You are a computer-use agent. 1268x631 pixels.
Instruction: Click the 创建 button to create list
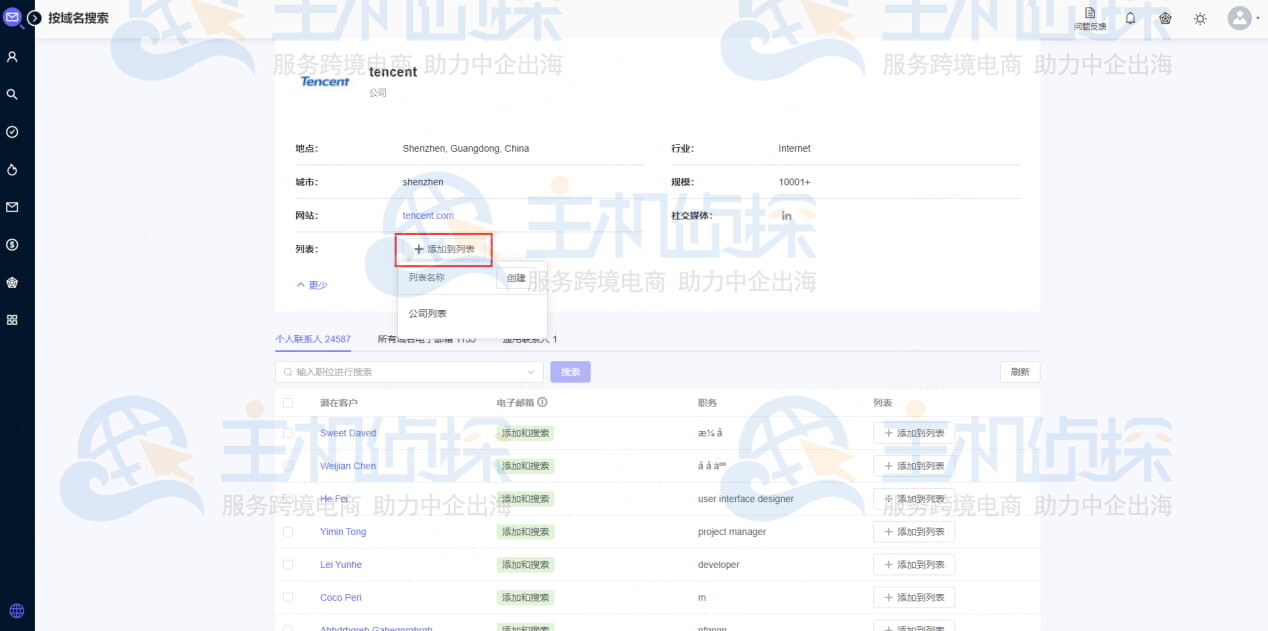pos(516,278)
